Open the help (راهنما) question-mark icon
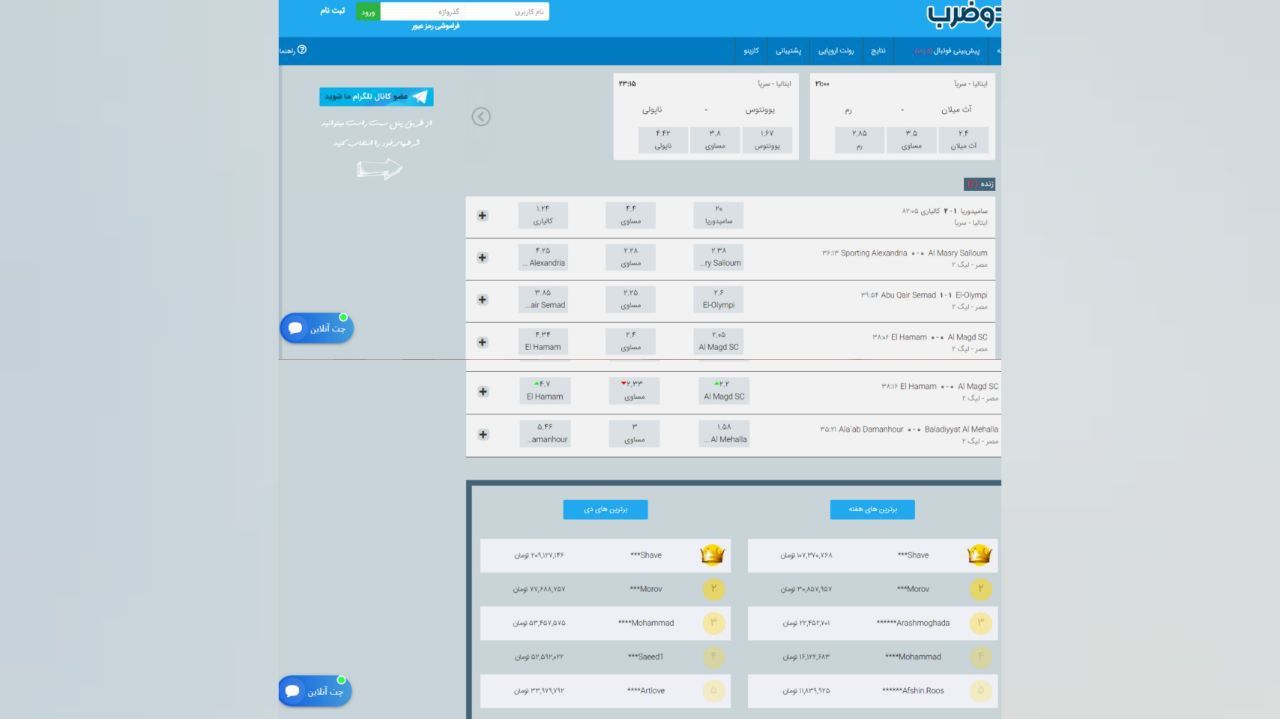 coord(302,49)
